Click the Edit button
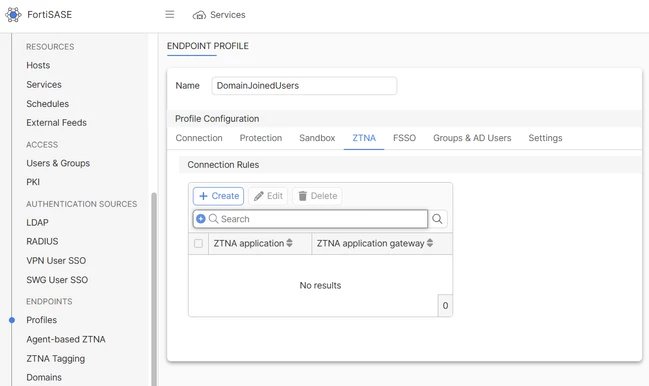This screenshot has height=386, width=649. click(x=268, y=196)
